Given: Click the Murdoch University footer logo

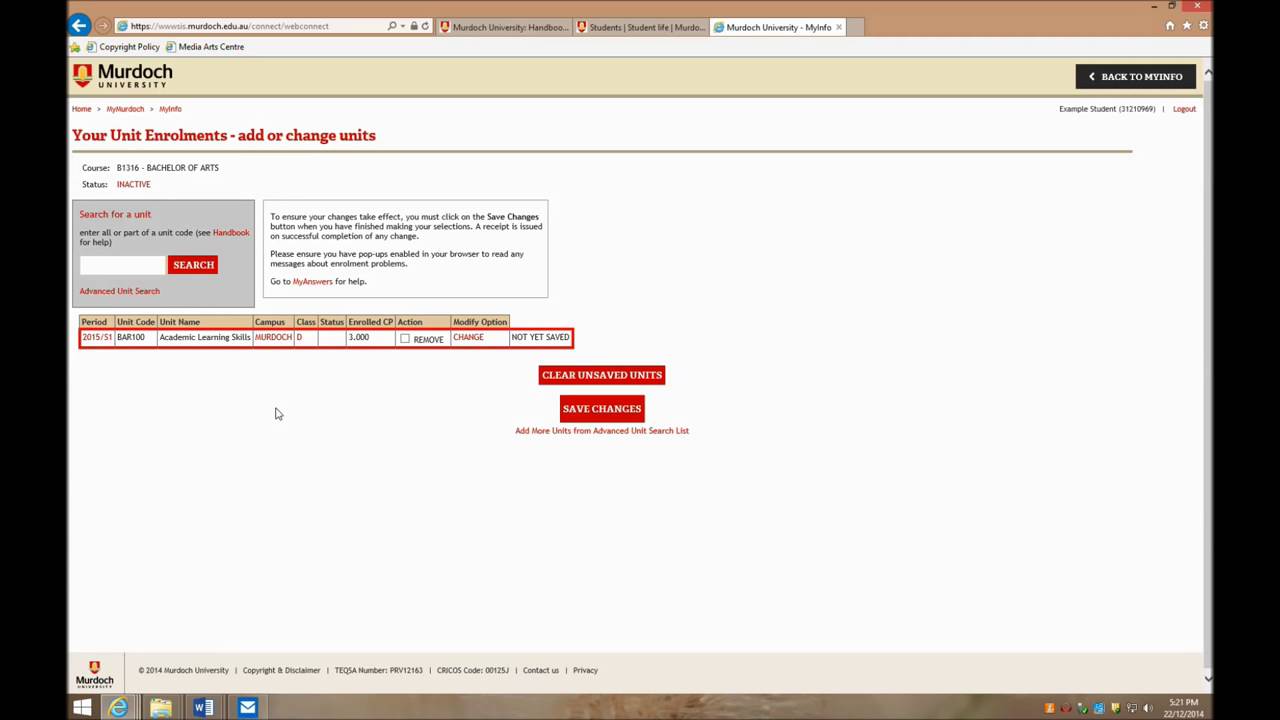Looking at the screenshot, I should (x=94, y=674).
